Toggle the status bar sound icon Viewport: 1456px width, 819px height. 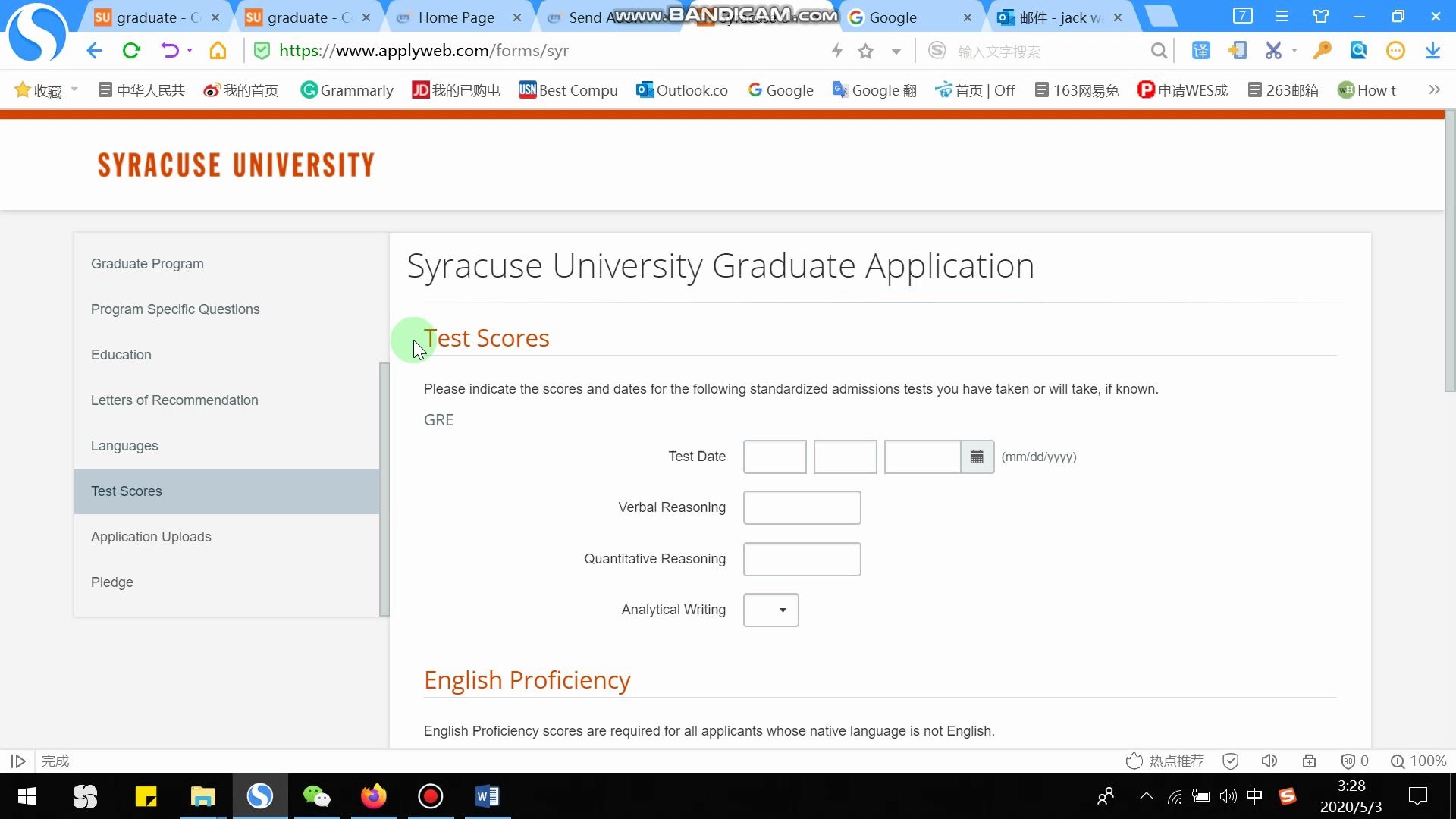point(1269,761)
